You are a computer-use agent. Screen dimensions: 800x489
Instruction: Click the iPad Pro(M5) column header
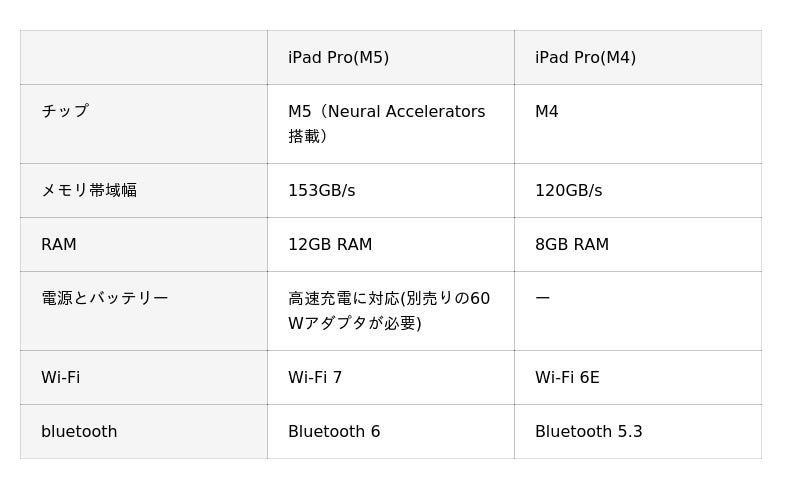pos(338,57)
